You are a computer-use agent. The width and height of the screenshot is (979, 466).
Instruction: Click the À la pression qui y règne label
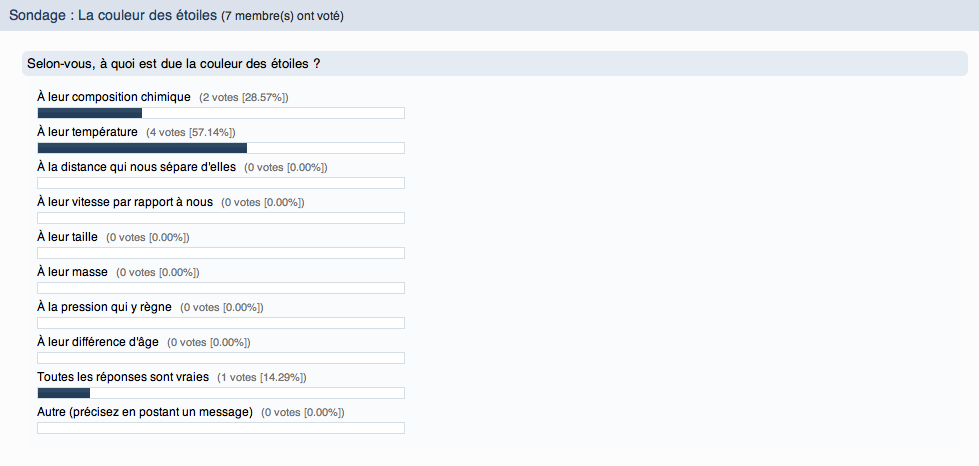tap(104, 307)
